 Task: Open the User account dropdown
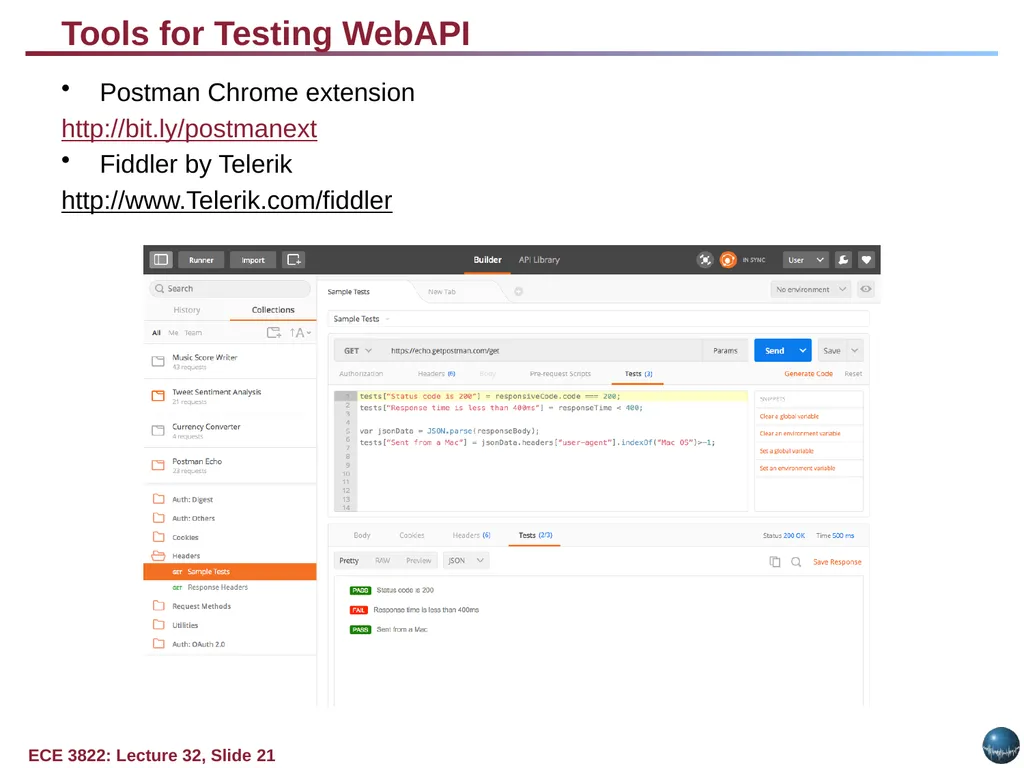[x=806, y=260]
